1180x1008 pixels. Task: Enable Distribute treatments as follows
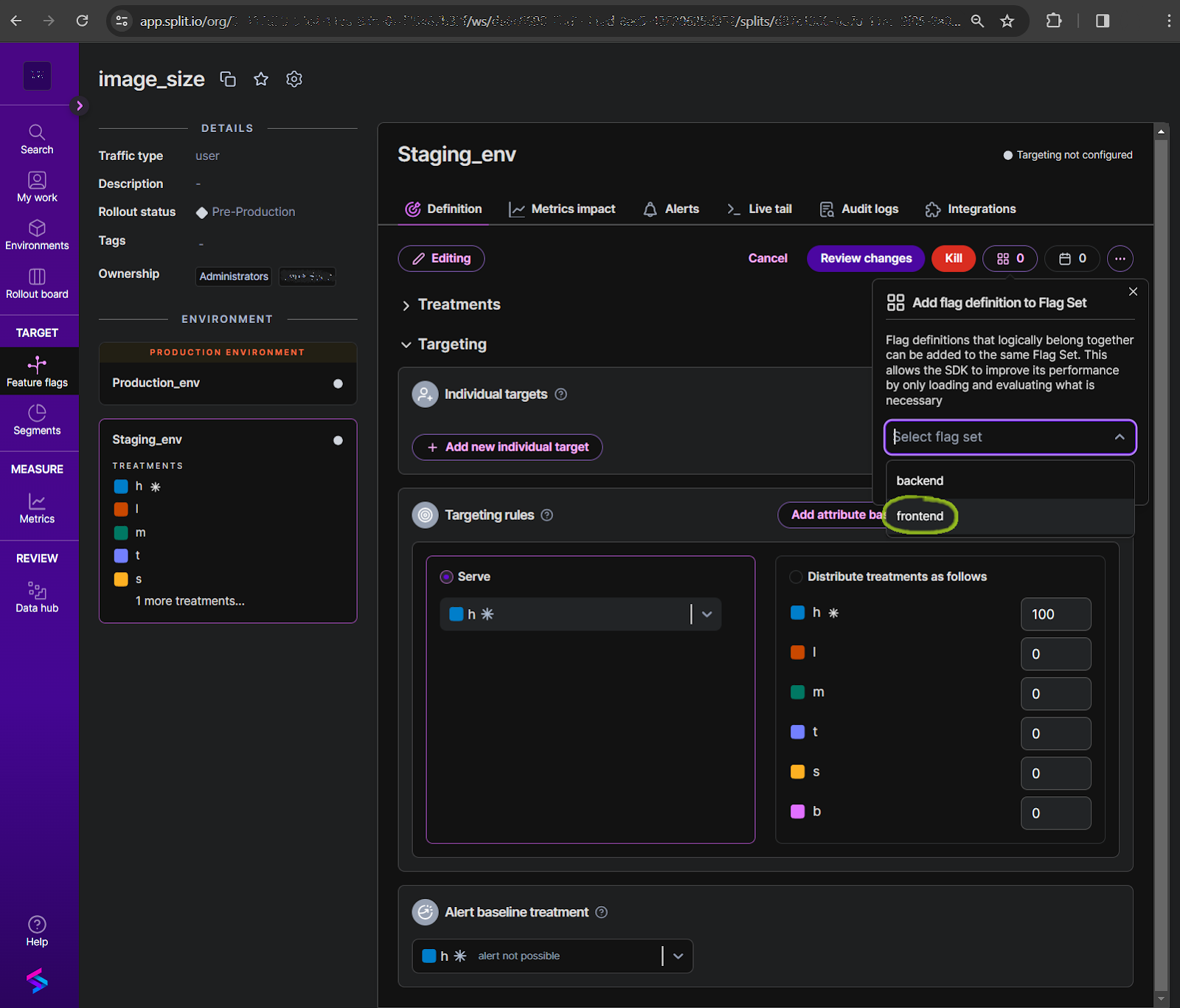796,577
